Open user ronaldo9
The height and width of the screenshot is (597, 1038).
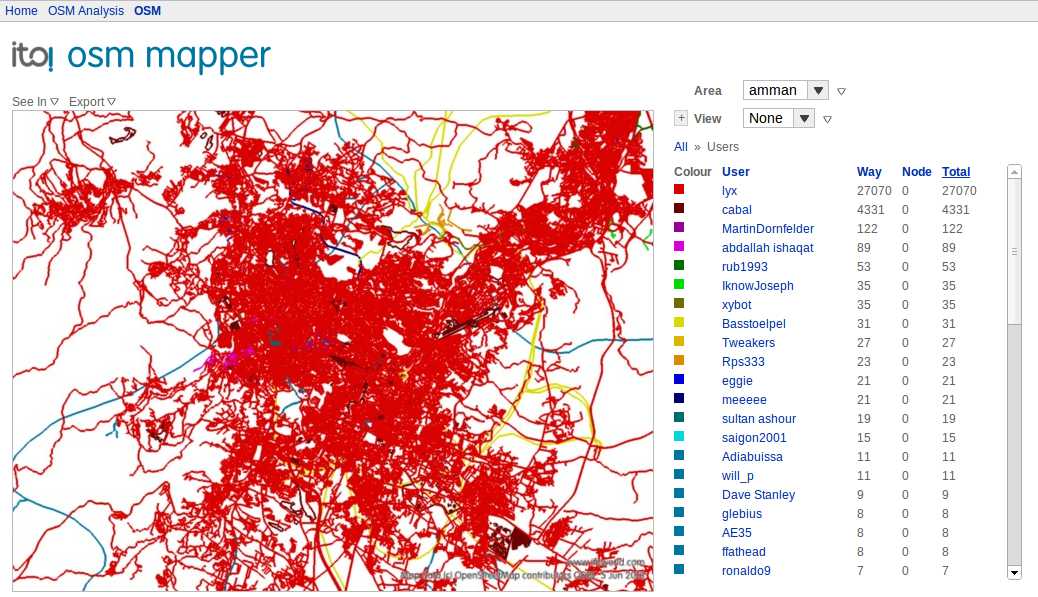[746, 571]
